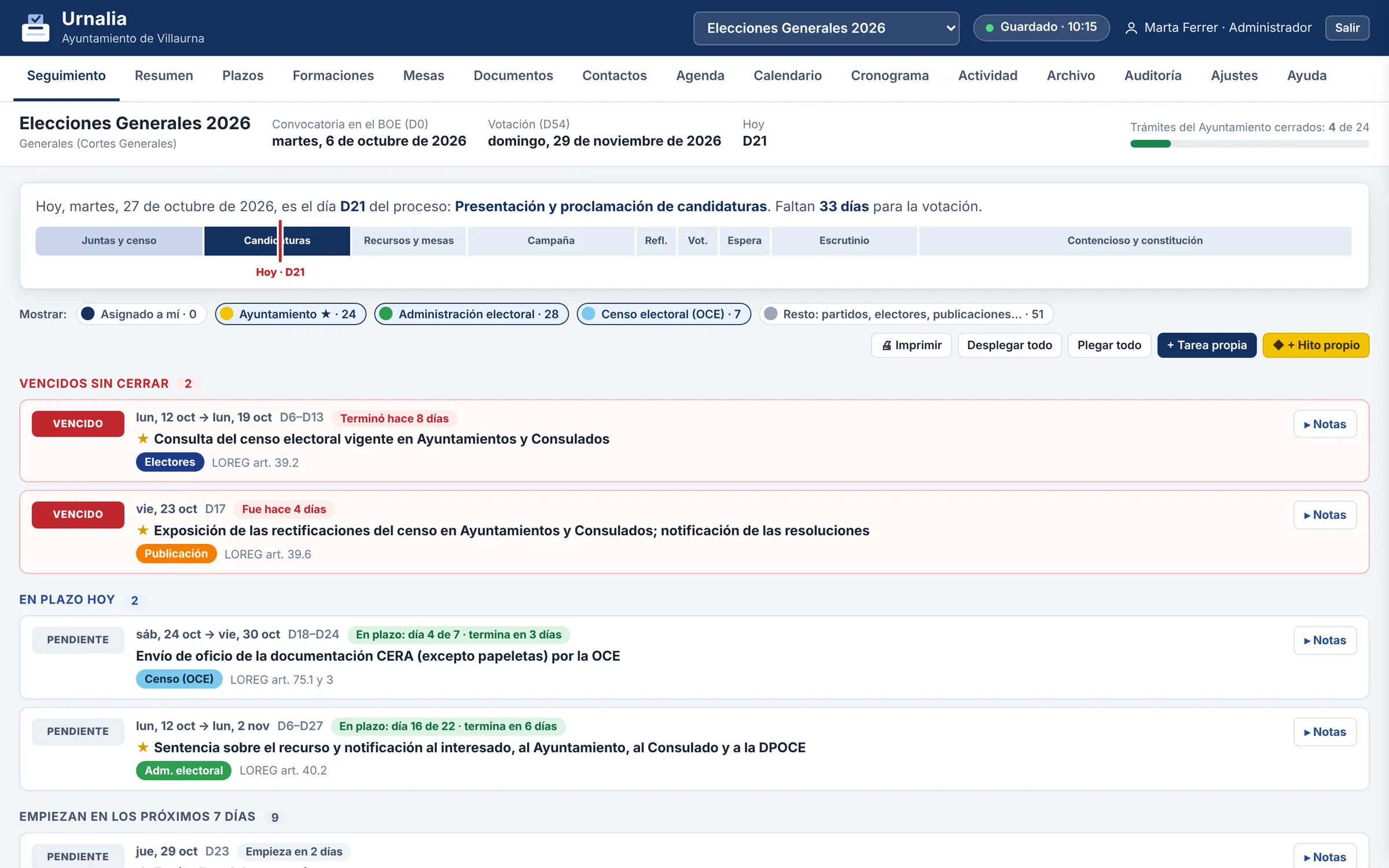The image size is (1389, 868).
Task: Toggle the Asignado a mí filter
Action: coord(142,314)
